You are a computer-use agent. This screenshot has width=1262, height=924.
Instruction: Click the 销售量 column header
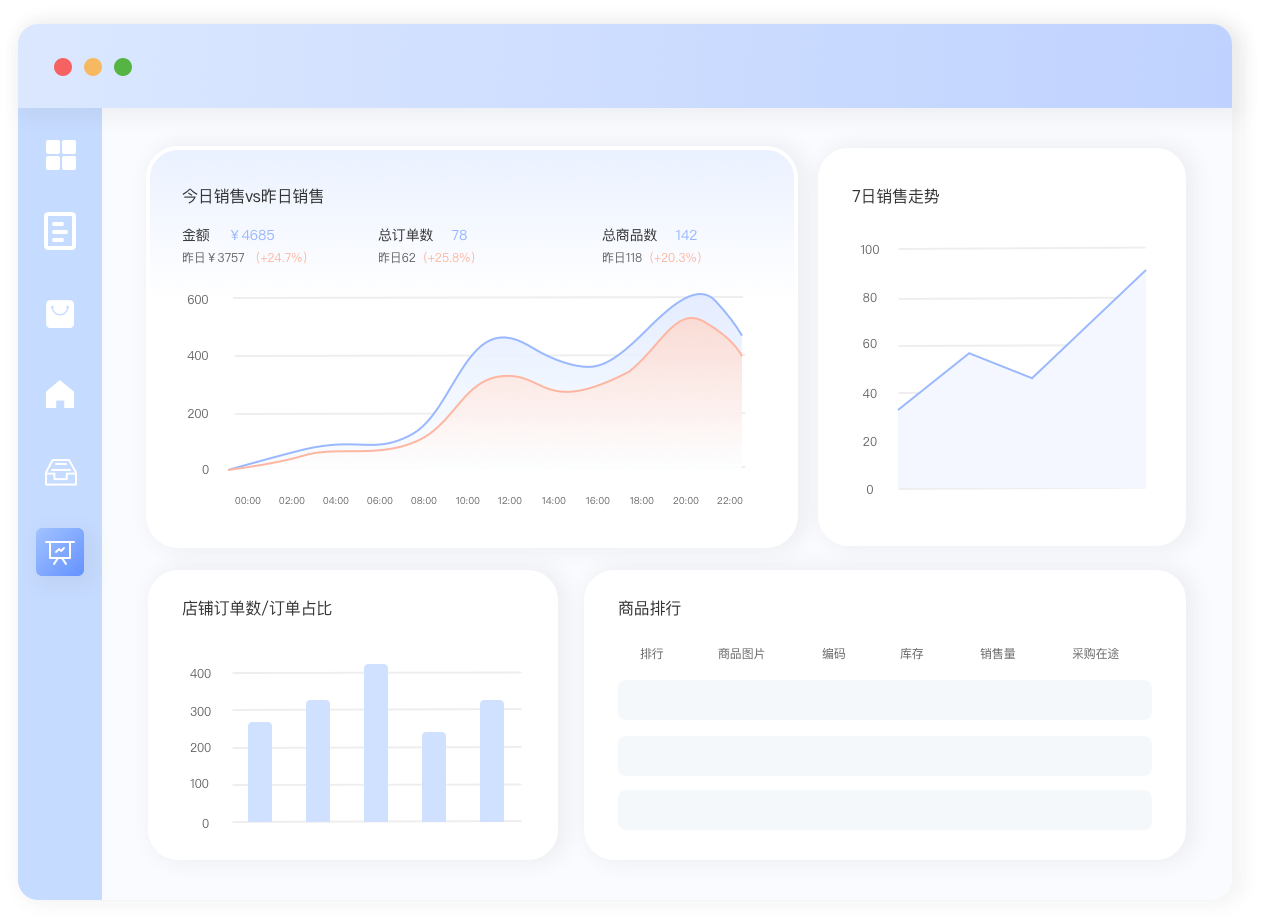click(x=998, y=654)
